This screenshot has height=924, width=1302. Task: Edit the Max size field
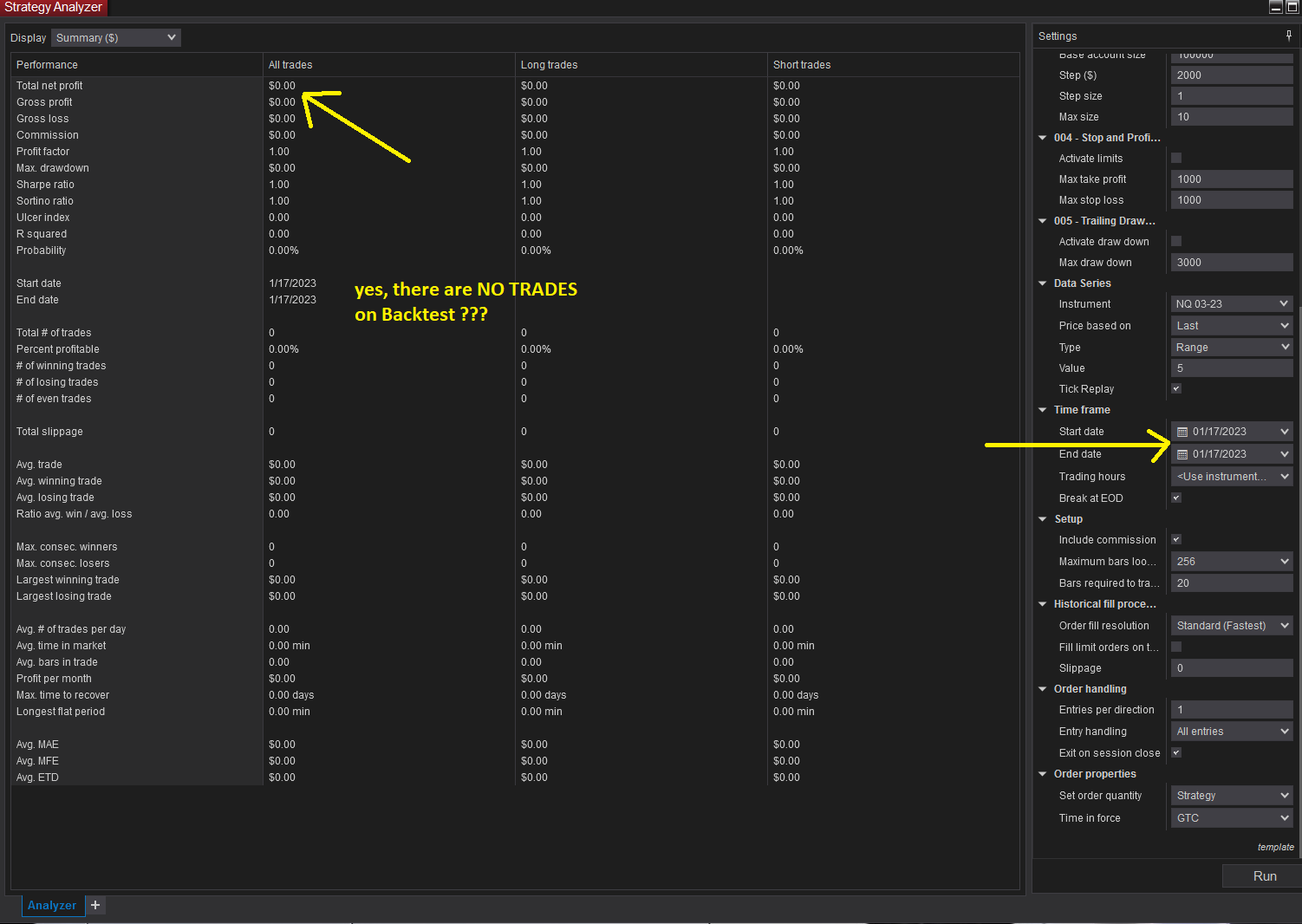pyautogui.click(x=1232, y=117)
